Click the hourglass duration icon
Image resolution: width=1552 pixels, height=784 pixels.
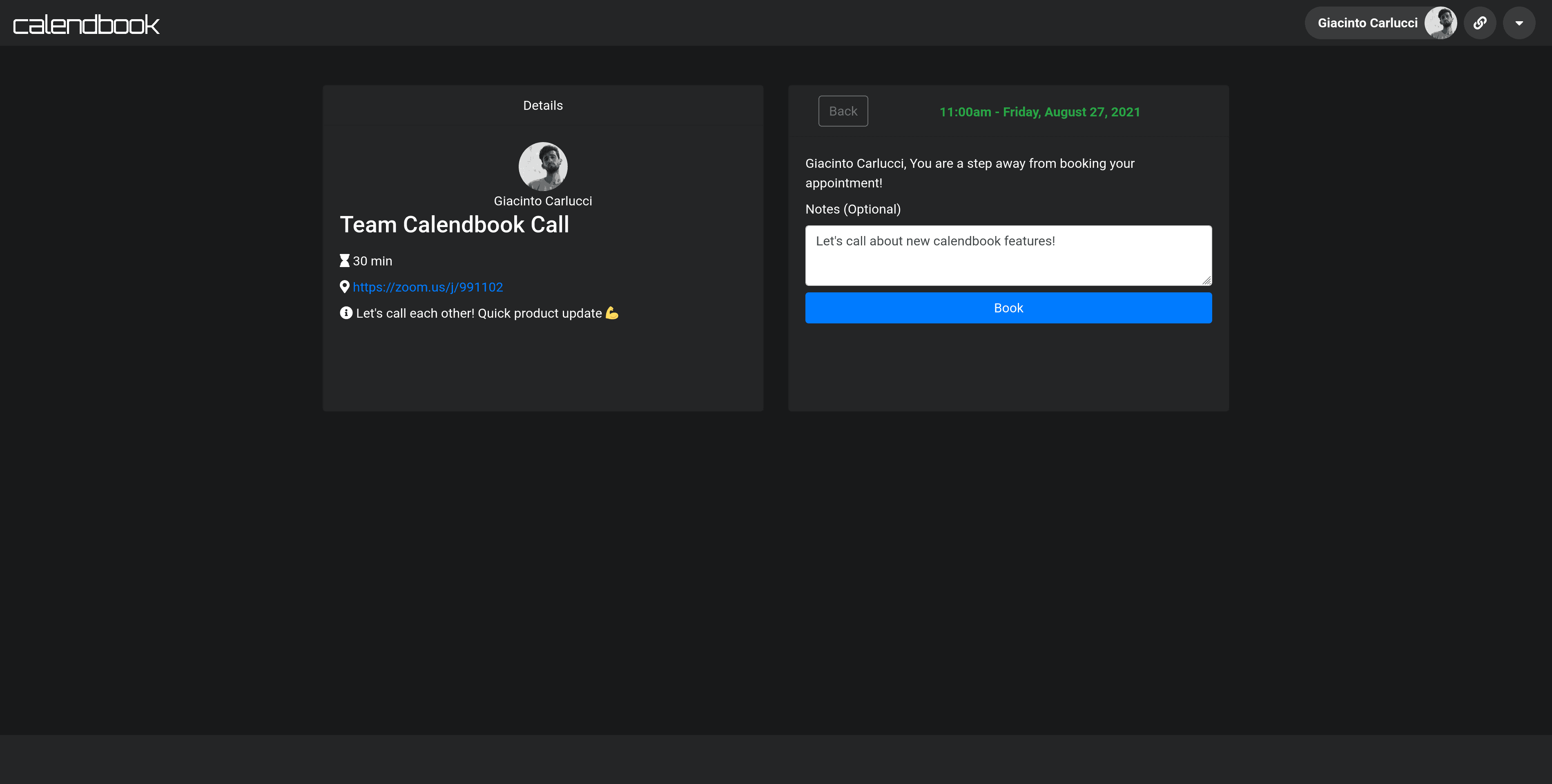(x=344, y=261)
